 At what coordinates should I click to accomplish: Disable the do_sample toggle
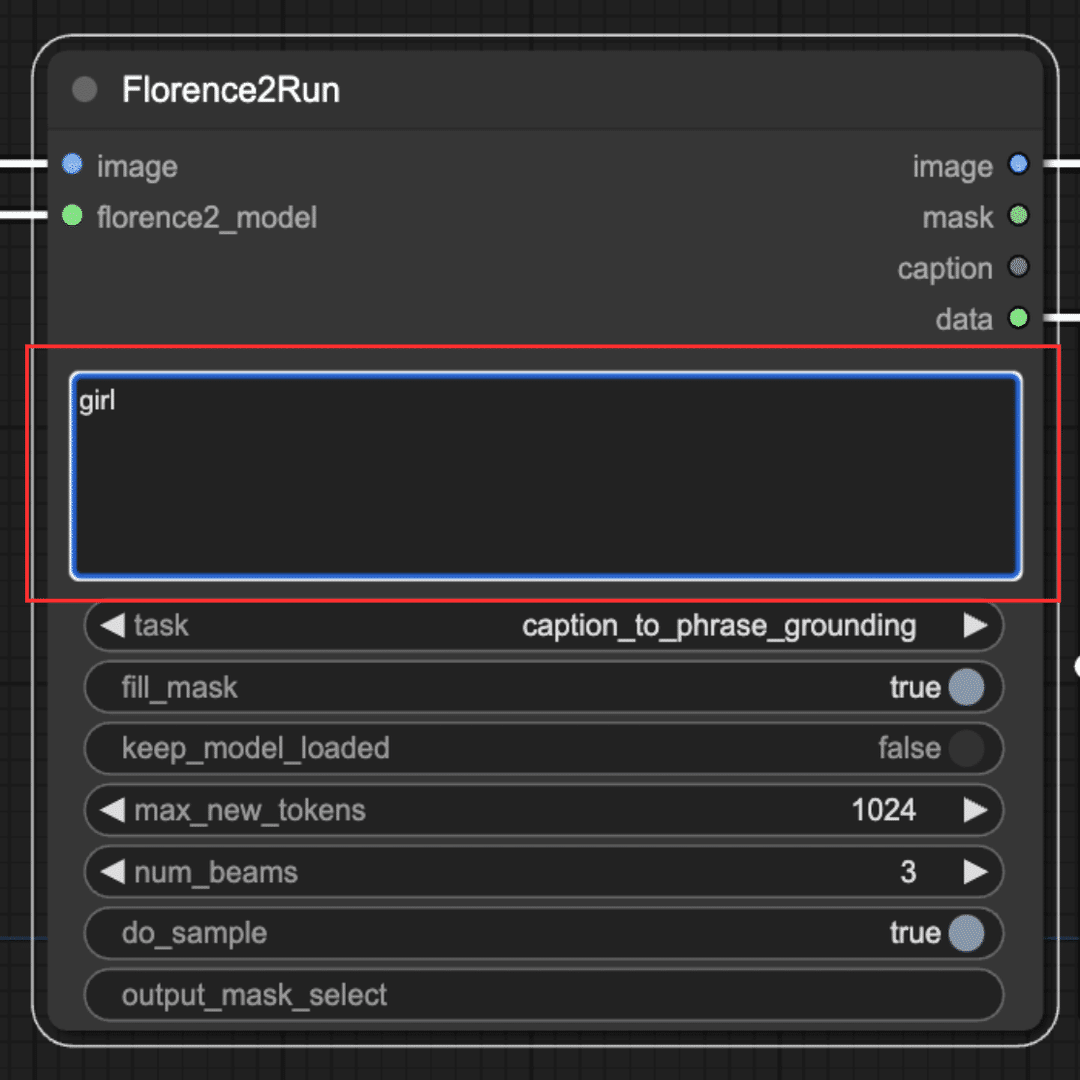coord(966,933)
